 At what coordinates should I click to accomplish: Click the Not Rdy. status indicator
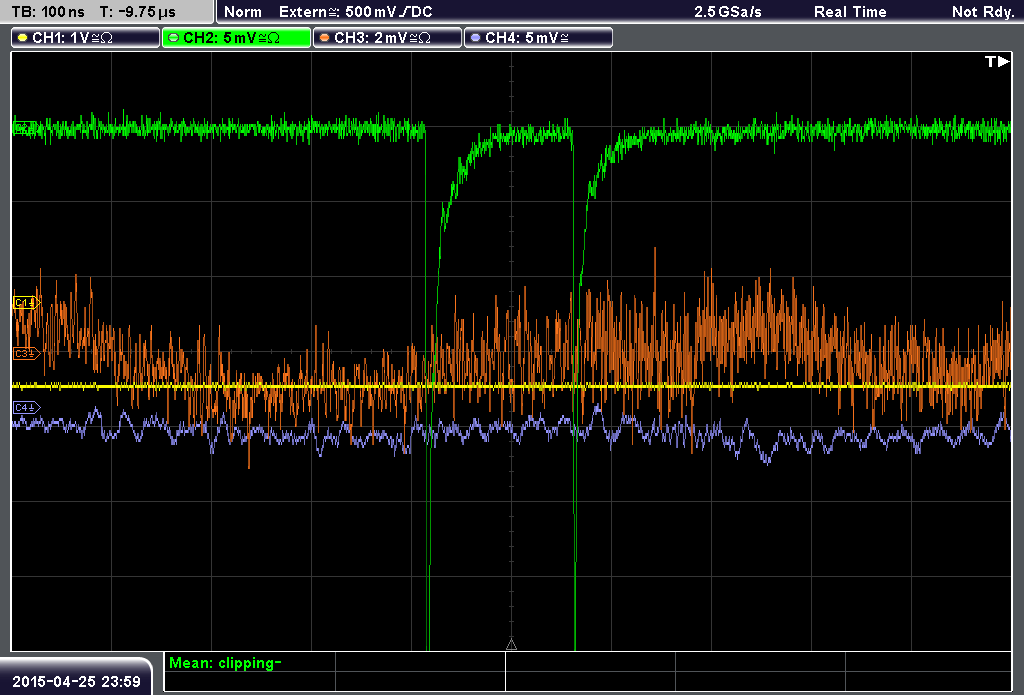[983, 12]
